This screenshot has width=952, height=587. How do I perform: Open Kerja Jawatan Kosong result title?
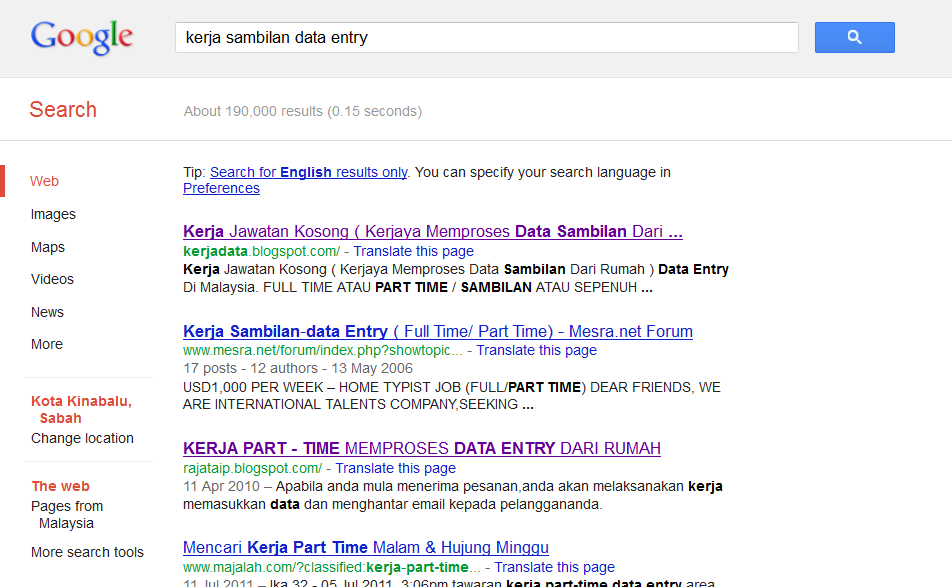coord(433,231)
